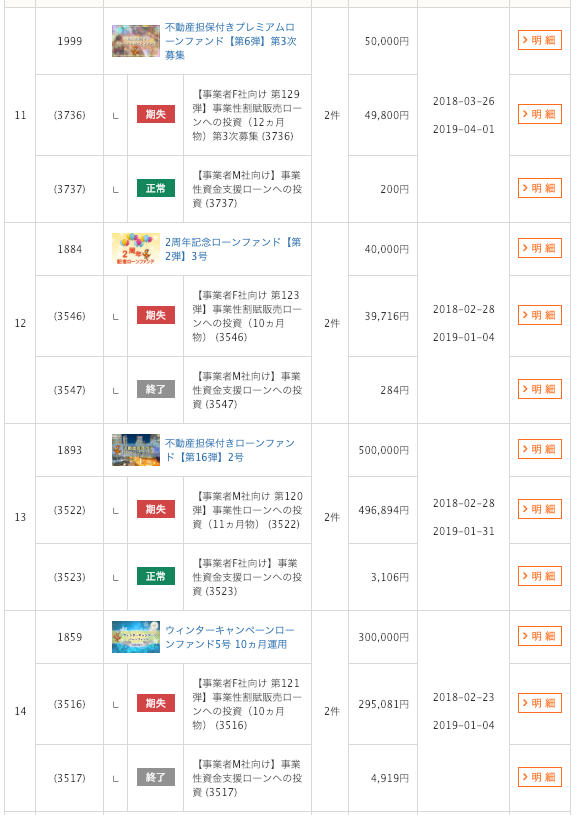Open 明細 button for loan 3516
This screenshot has width=578, height=815.
point(540,703)
